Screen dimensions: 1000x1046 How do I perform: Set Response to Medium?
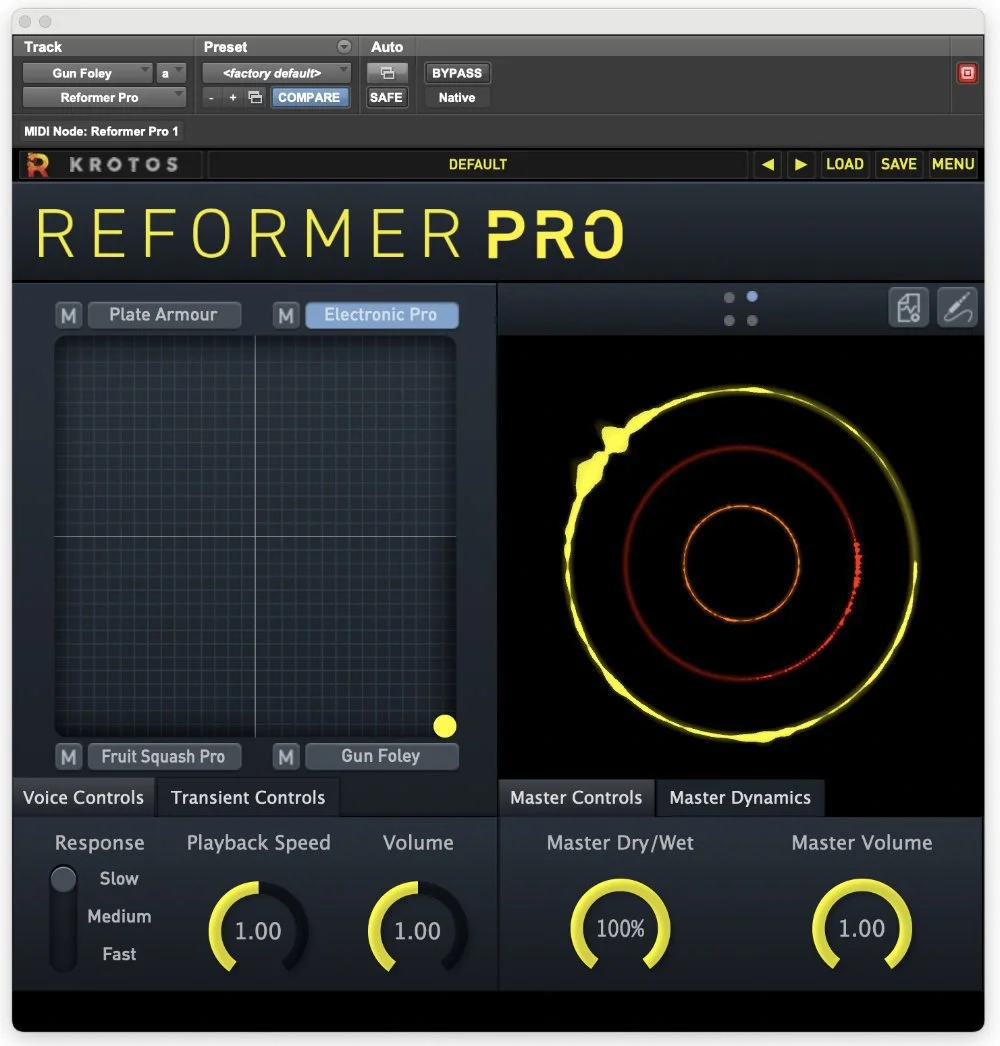tap(119, 916)
